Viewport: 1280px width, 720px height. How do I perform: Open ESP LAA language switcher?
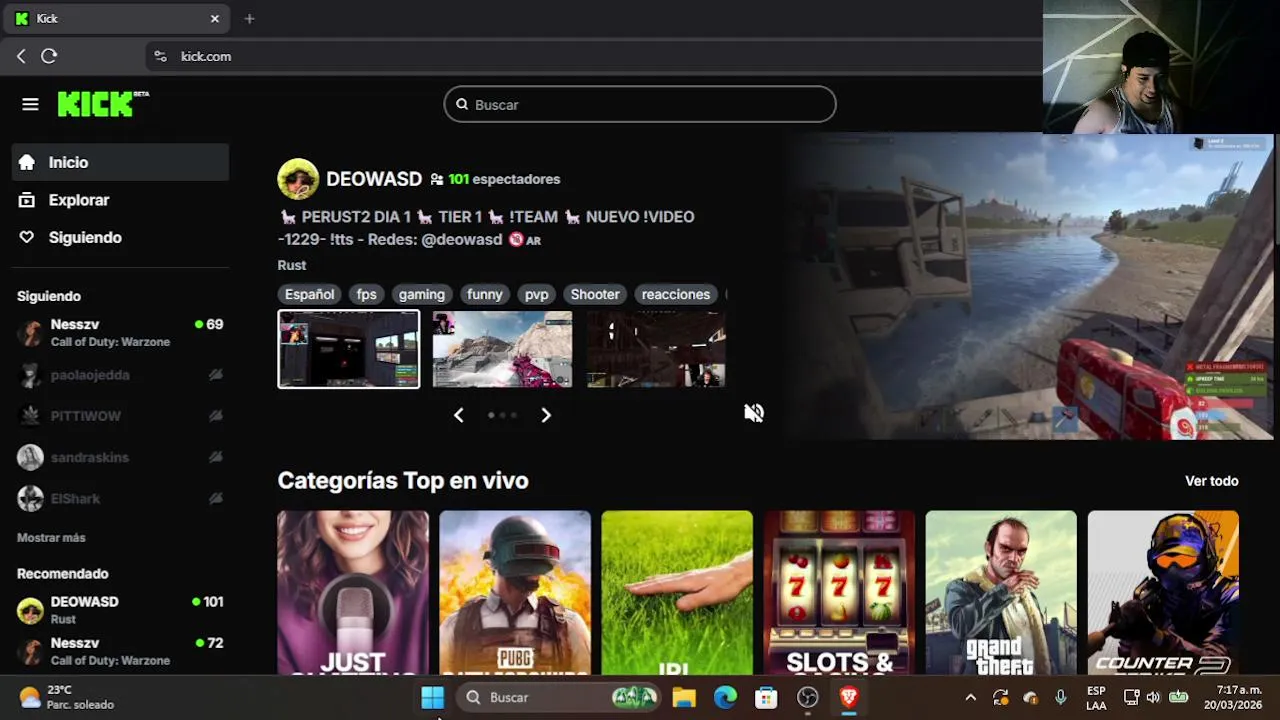[1096, 697]
